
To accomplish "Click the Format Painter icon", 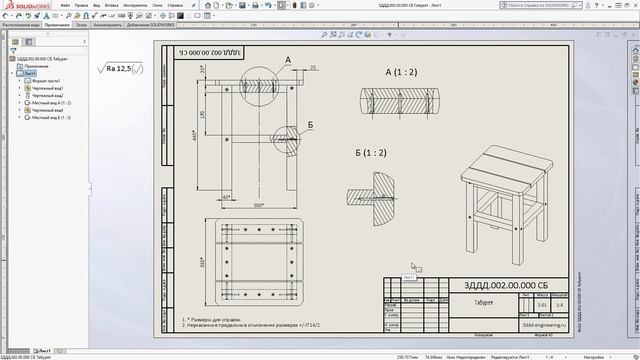I will [x=37, y=16].
